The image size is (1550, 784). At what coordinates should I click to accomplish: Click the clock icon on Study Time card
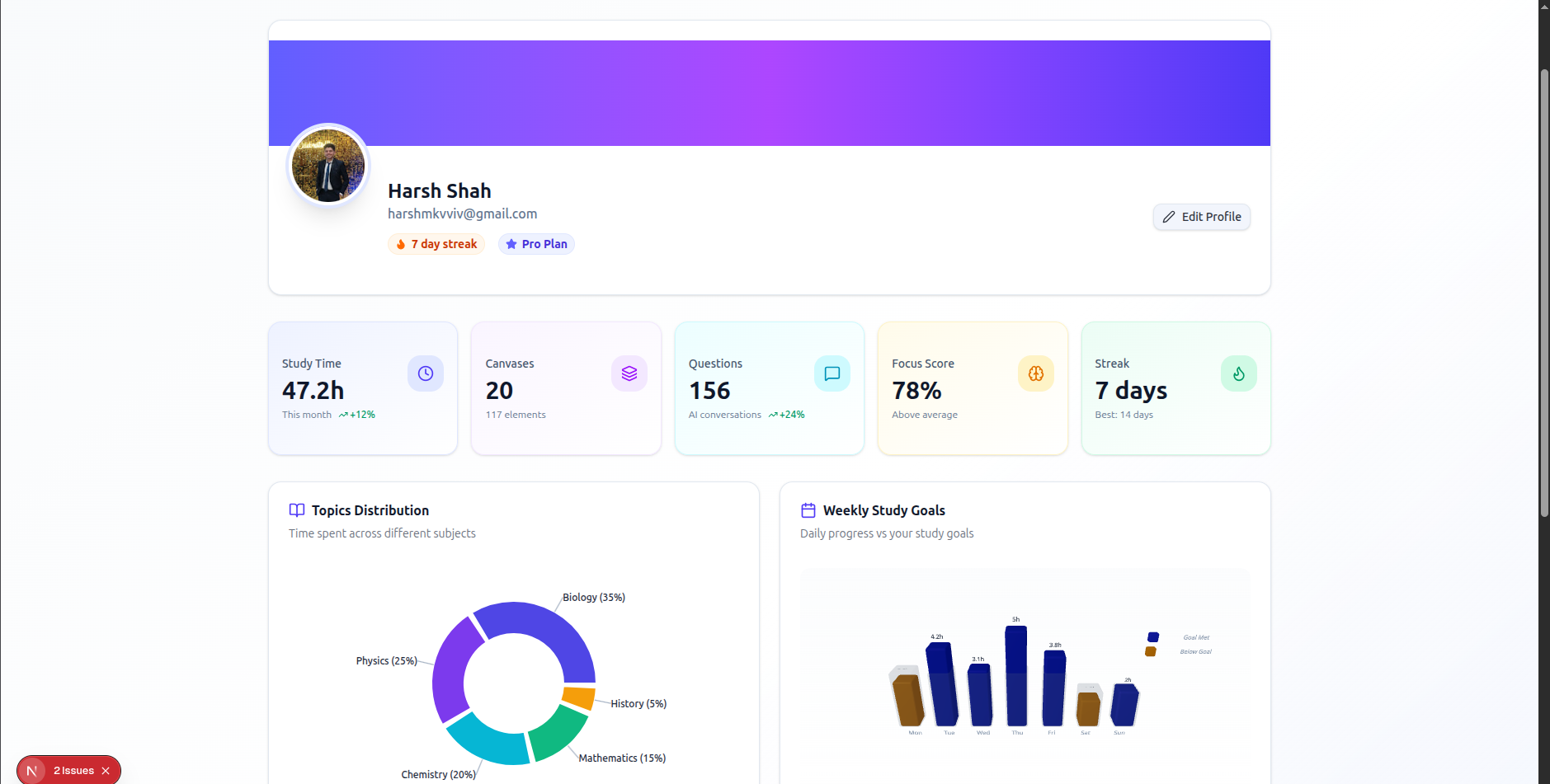point(426,373)
